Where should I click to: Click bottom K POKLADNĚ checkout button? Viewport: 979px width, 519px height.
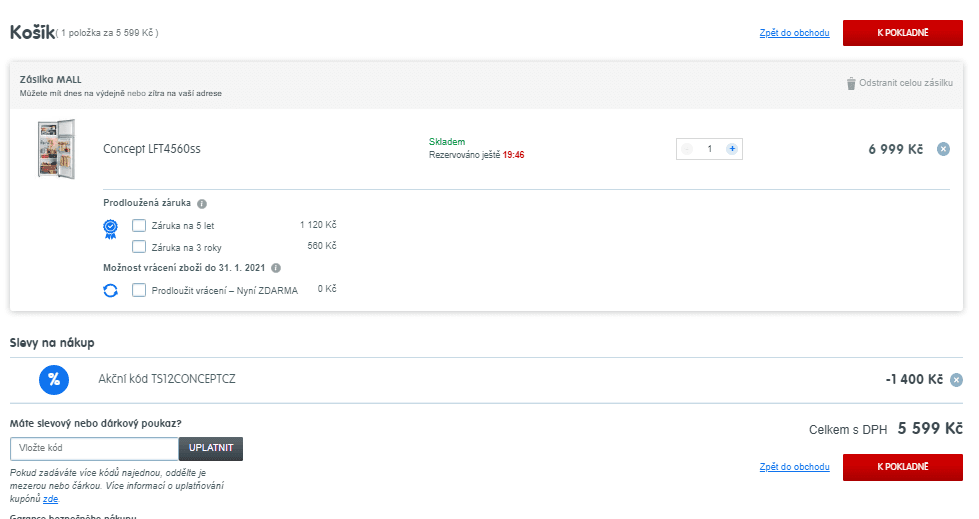tap(903, 467)
